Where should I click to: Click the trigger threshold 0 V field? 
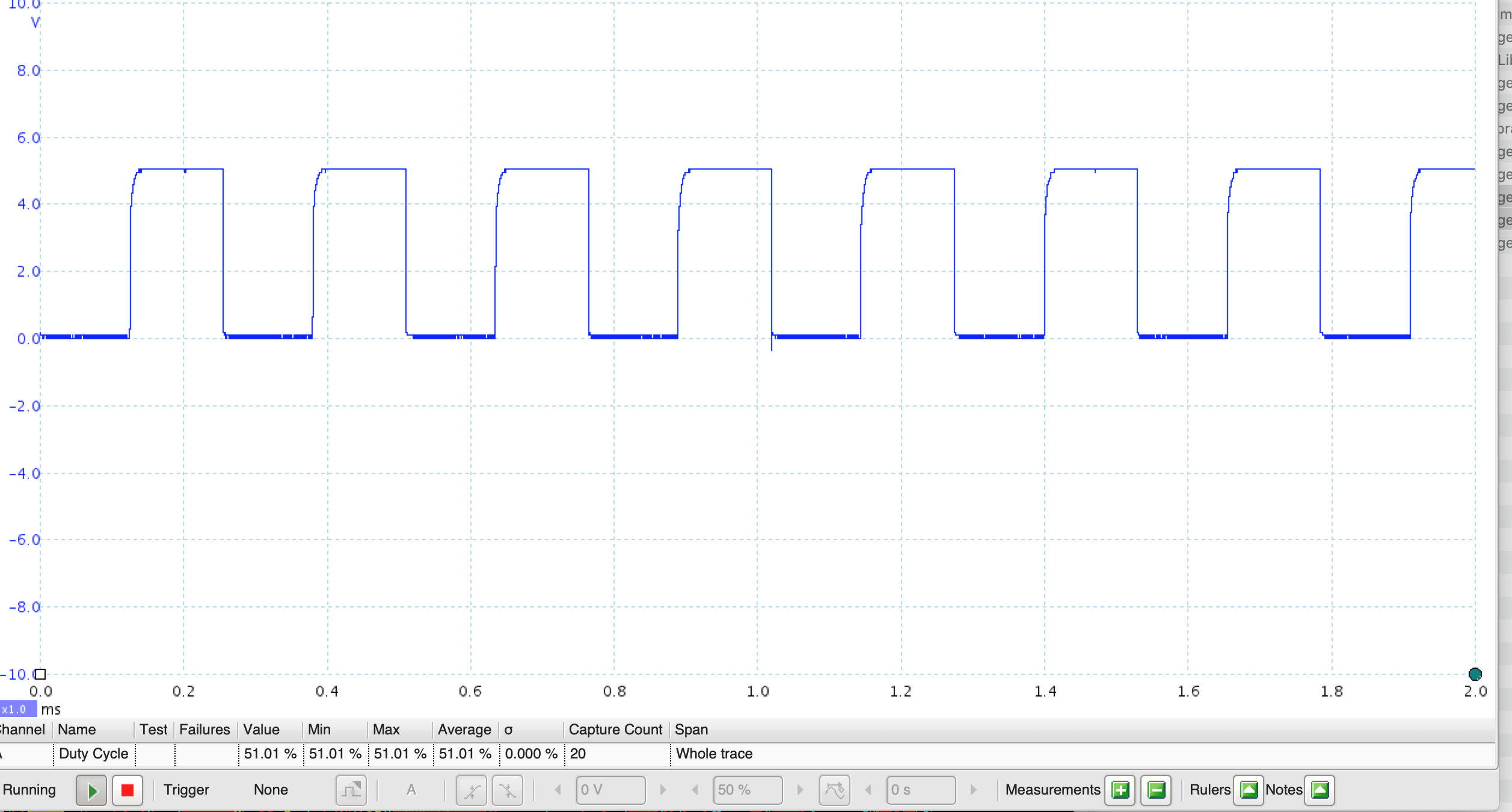[x=610, y=790]
